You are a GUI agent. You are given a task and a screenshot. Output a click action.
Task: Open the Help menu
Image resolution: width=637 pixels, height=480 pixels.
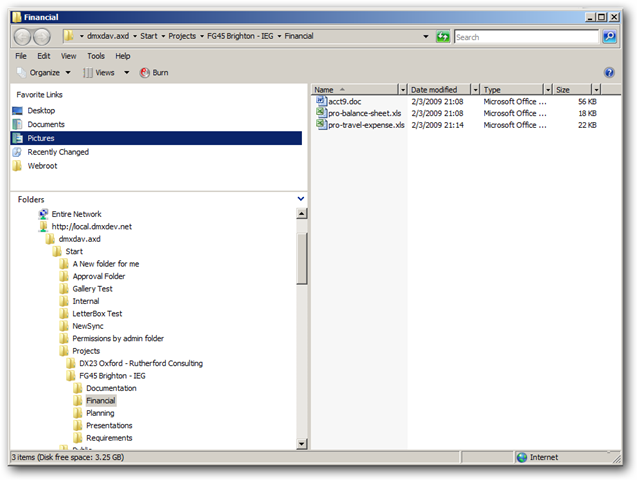coord(123,56)
